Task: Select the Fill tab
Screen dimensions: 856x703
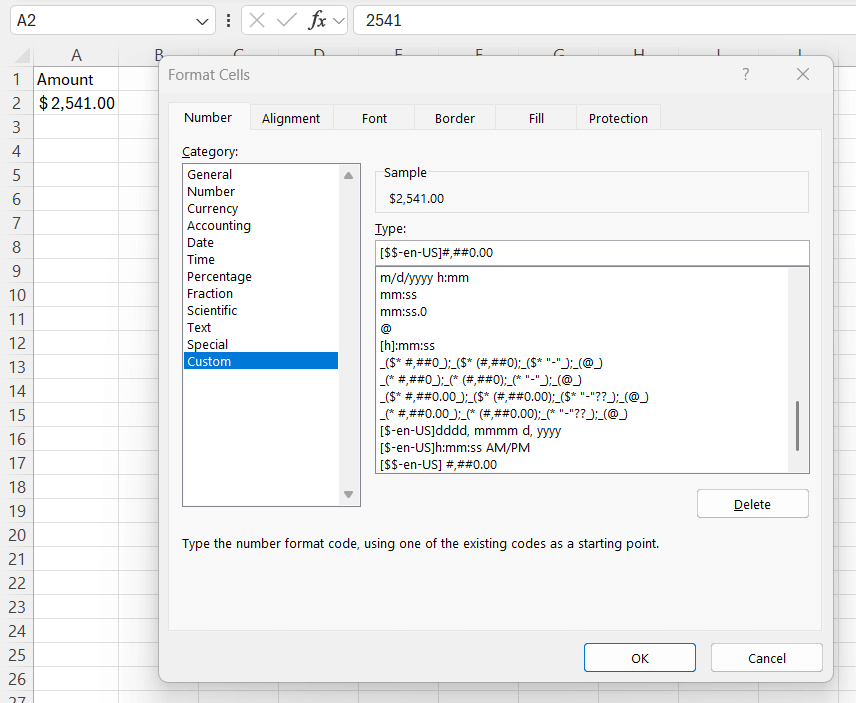Action: click(536, 118)
